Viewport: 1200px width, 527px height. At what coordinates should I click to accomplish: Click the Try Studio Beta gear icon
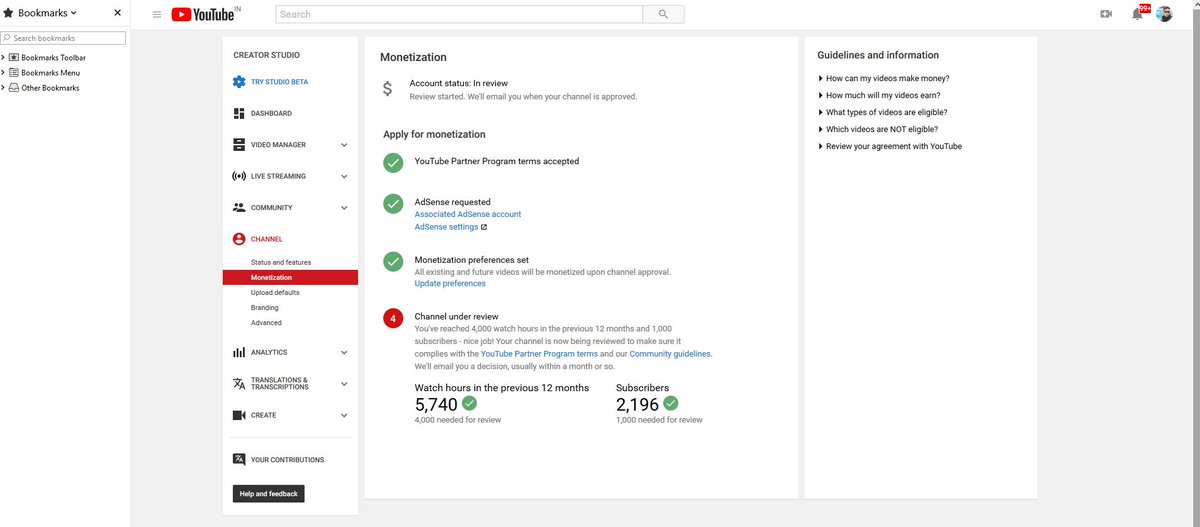click(x=239, y=82)
